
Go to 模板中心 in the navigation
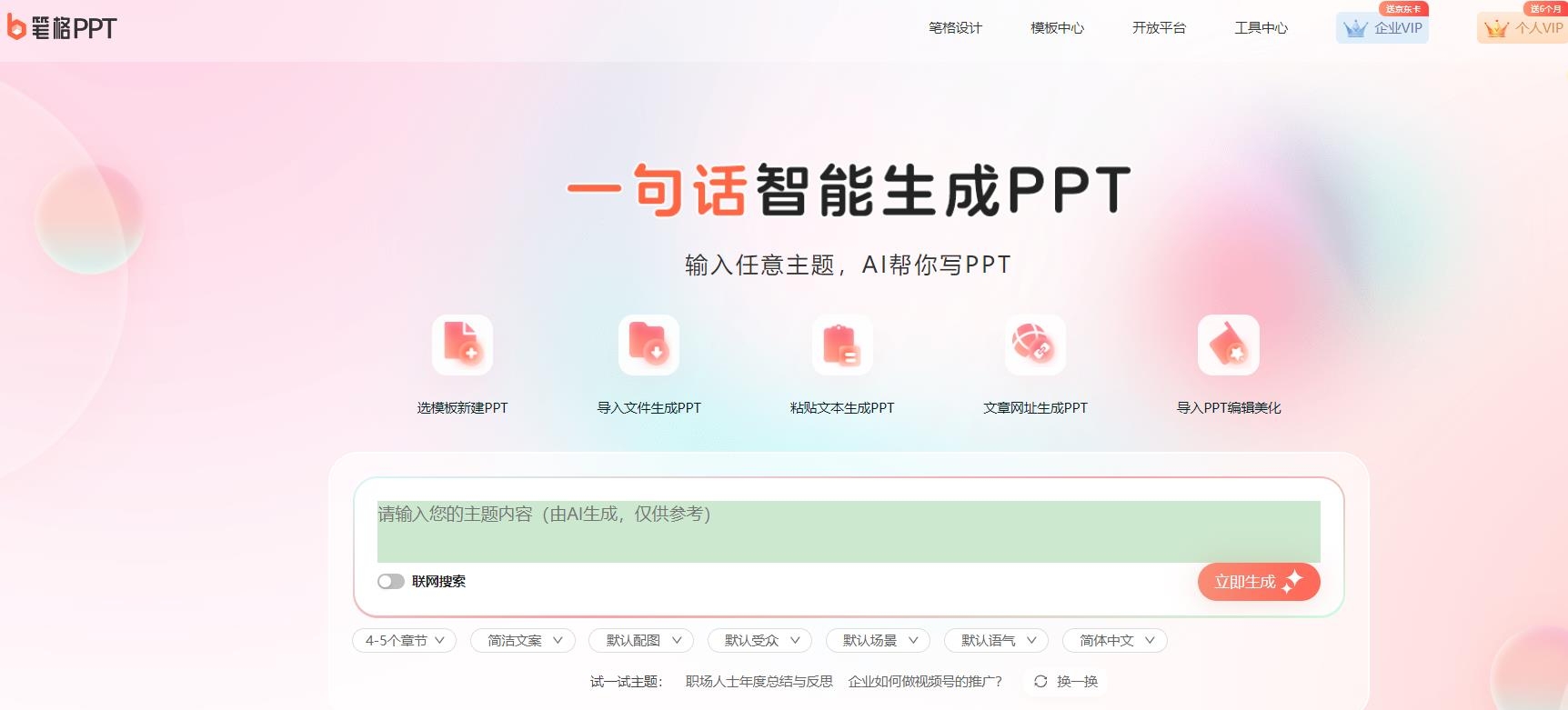point(1057,28)
